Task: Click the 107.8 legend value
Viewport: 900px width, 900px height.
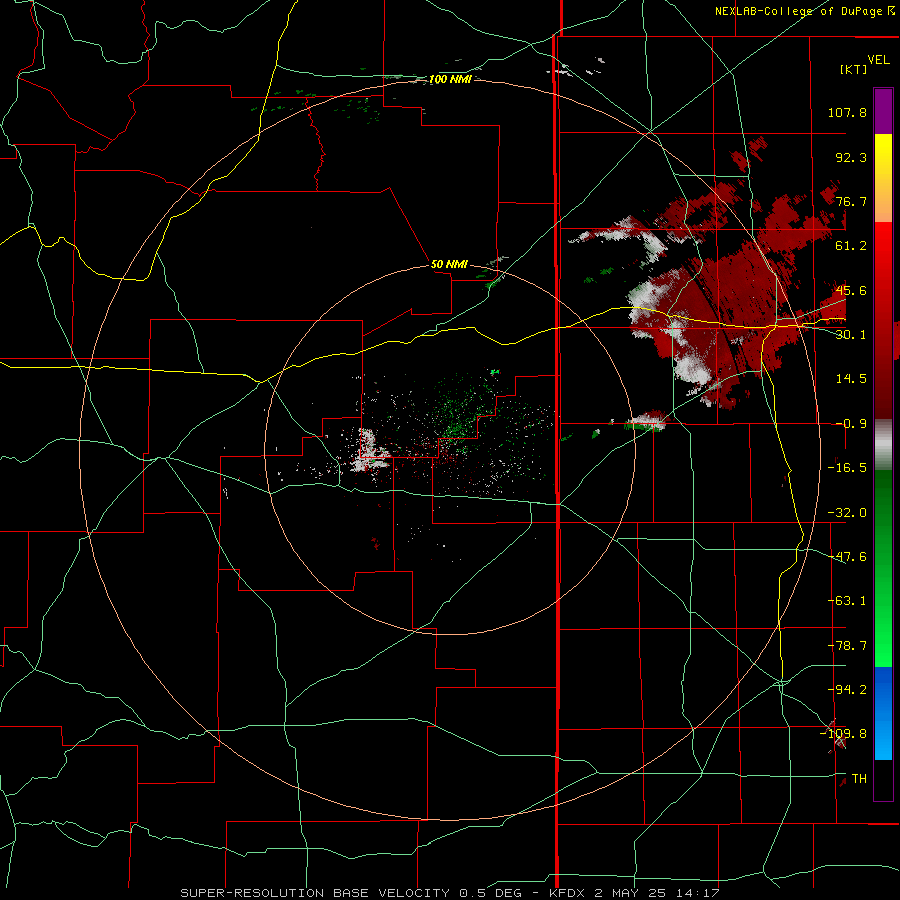Action: [847, 112]
